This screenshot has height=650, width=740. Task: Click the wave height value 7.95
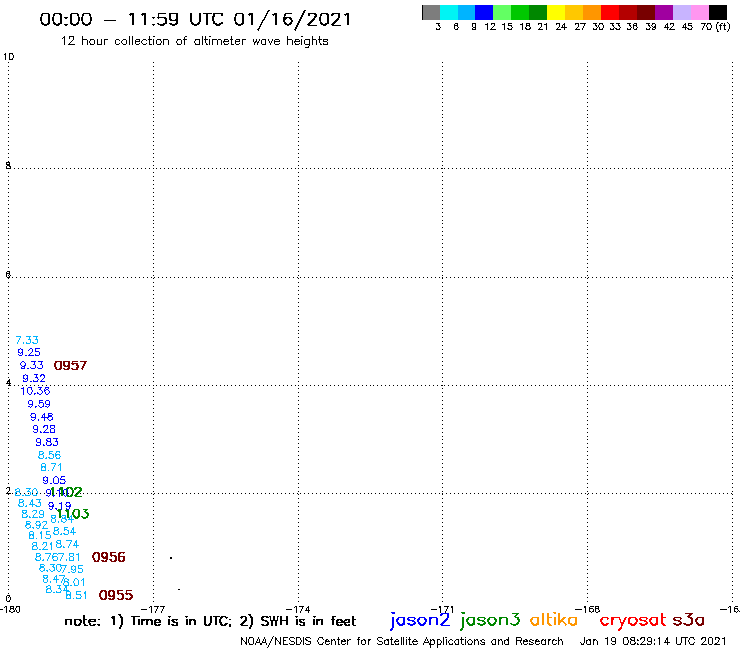[x=73, y=570]
